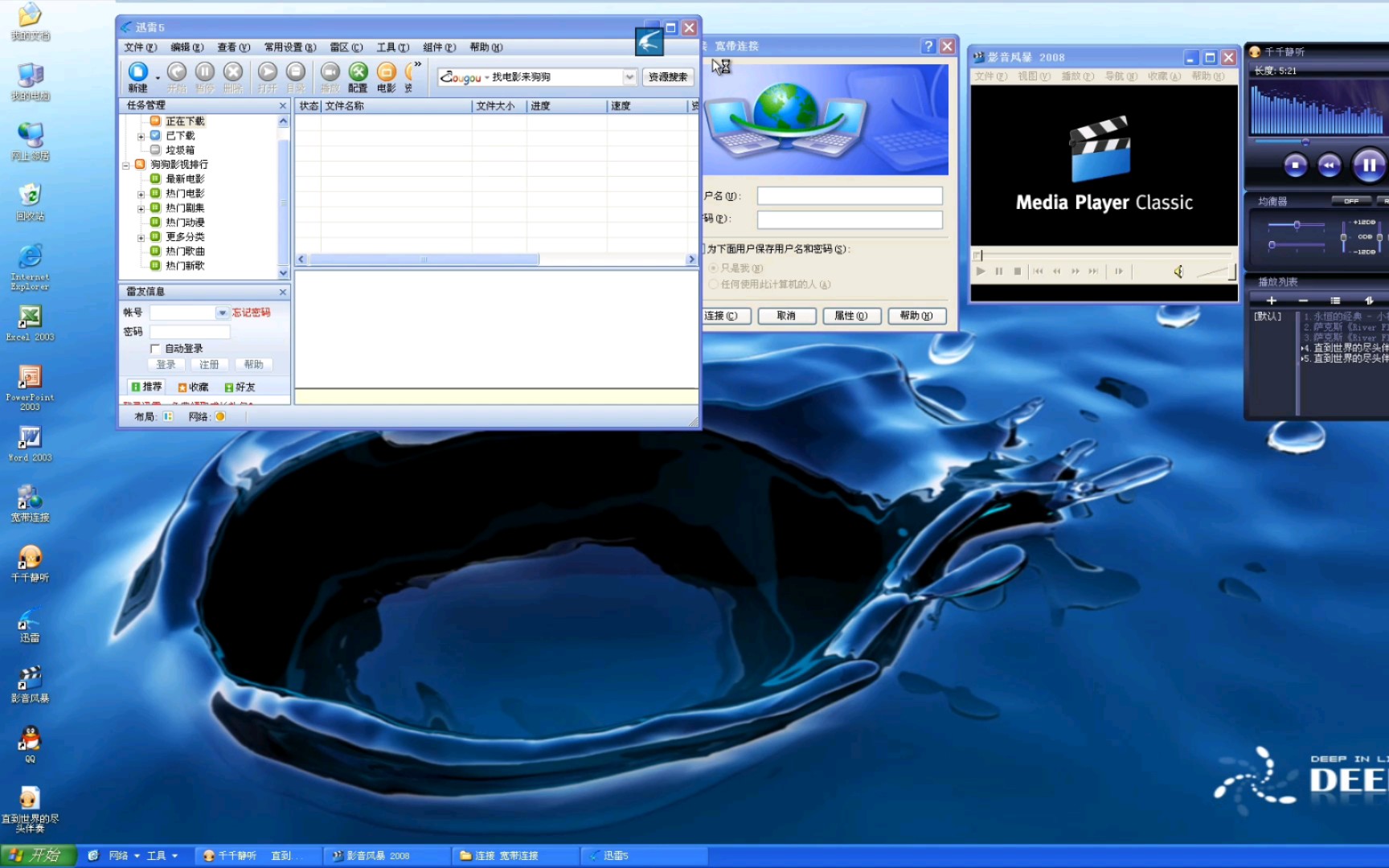Image resolution: width=1389 pixels, height=868 pixels.
Task: Click skip-to-next button in 影音风暴 player
Action: coord(1093,272)
